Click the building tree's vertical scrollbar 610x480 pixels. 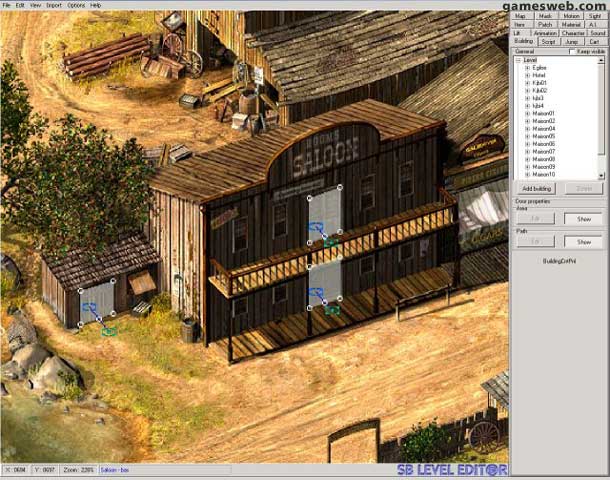(602, 110)
